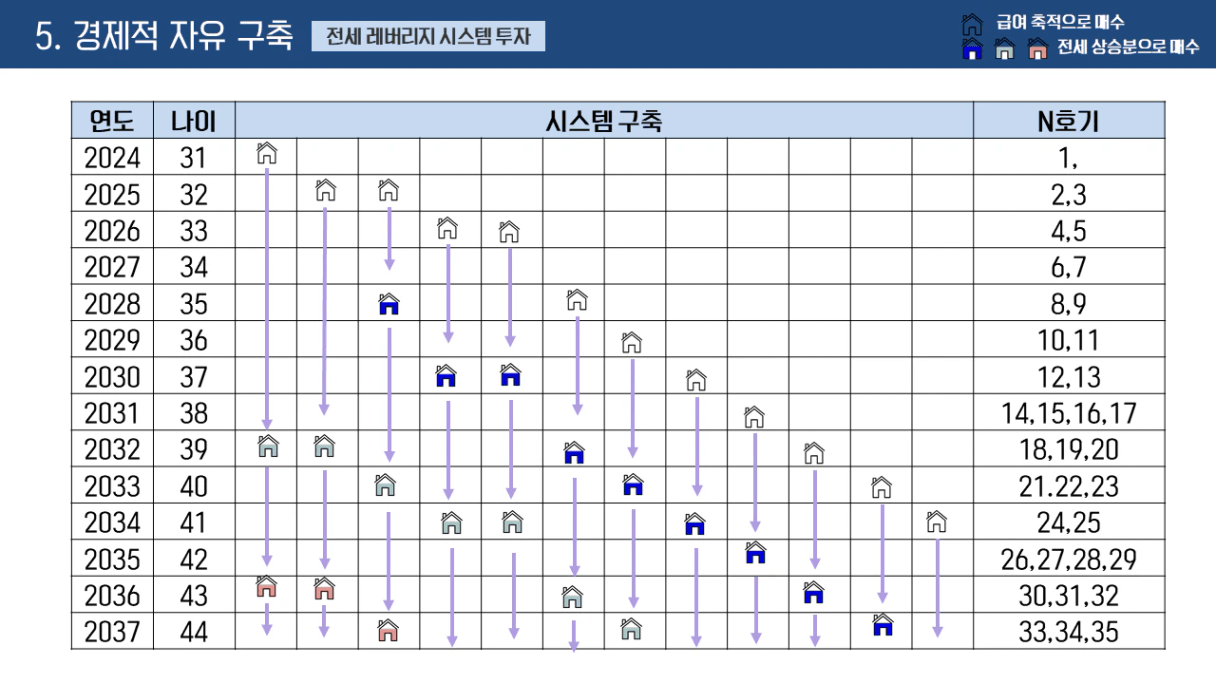Image resolution: width=1216 pixels, height=684 pixels.
Task: Click the year cell 2027
Action: [x=112, y=267]
